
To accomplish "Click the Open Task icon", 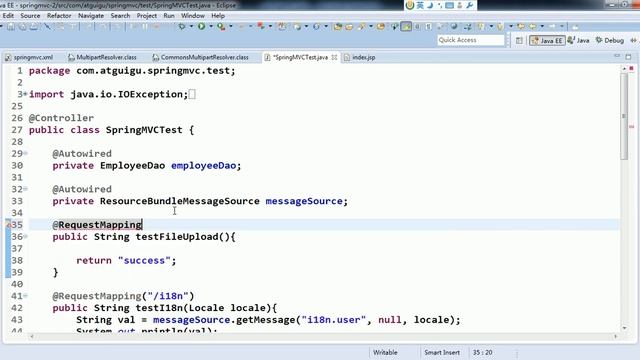I will [x=349, y=27].
